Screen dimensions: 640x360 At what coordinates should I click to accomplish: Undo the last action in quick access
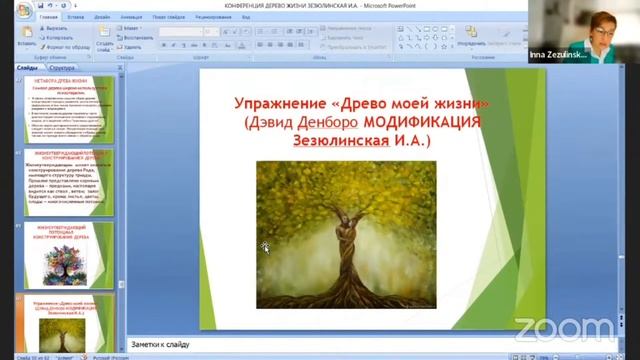50,6
